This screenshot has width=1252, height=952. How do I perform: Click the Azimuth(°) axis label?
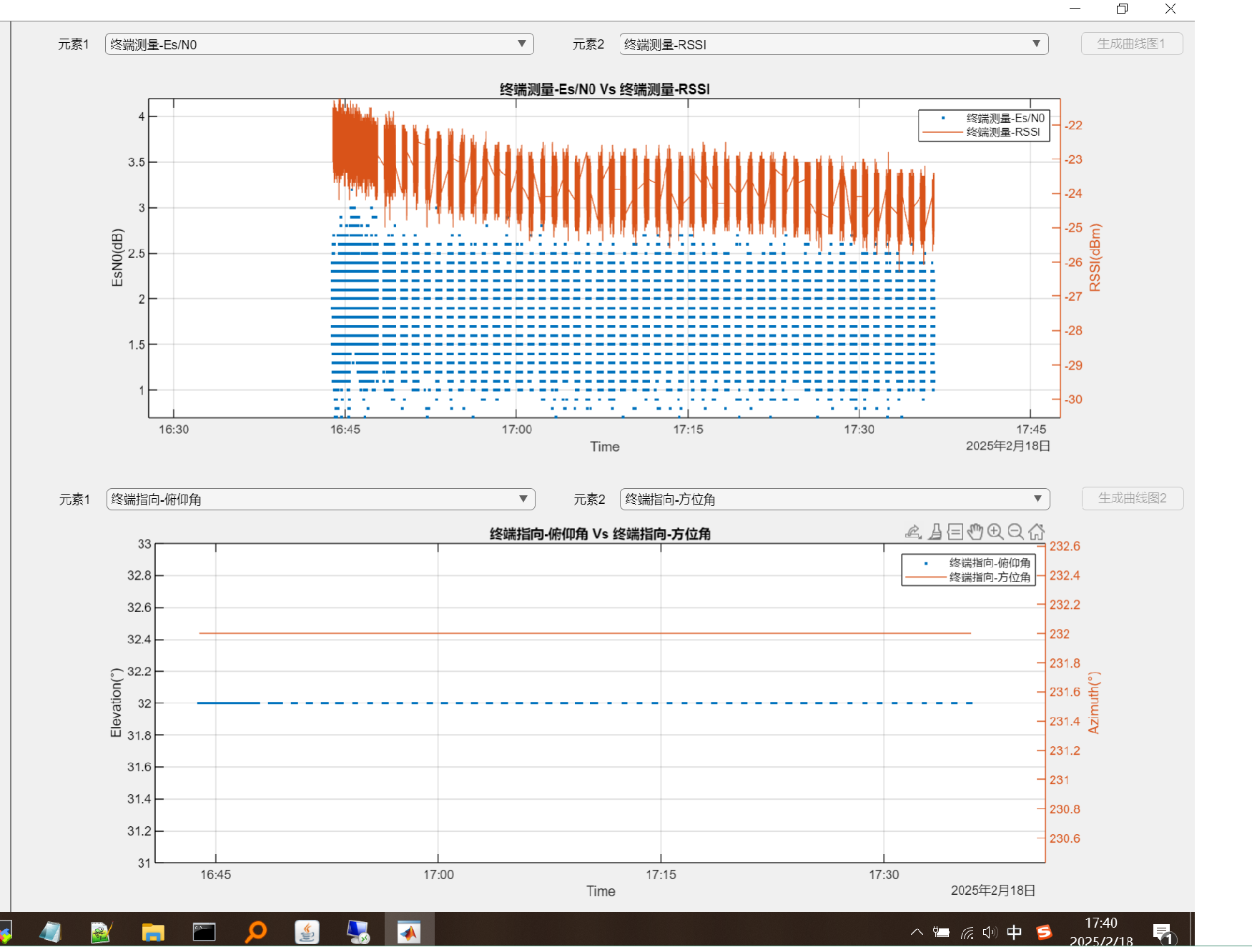(x=1094, y=703)
